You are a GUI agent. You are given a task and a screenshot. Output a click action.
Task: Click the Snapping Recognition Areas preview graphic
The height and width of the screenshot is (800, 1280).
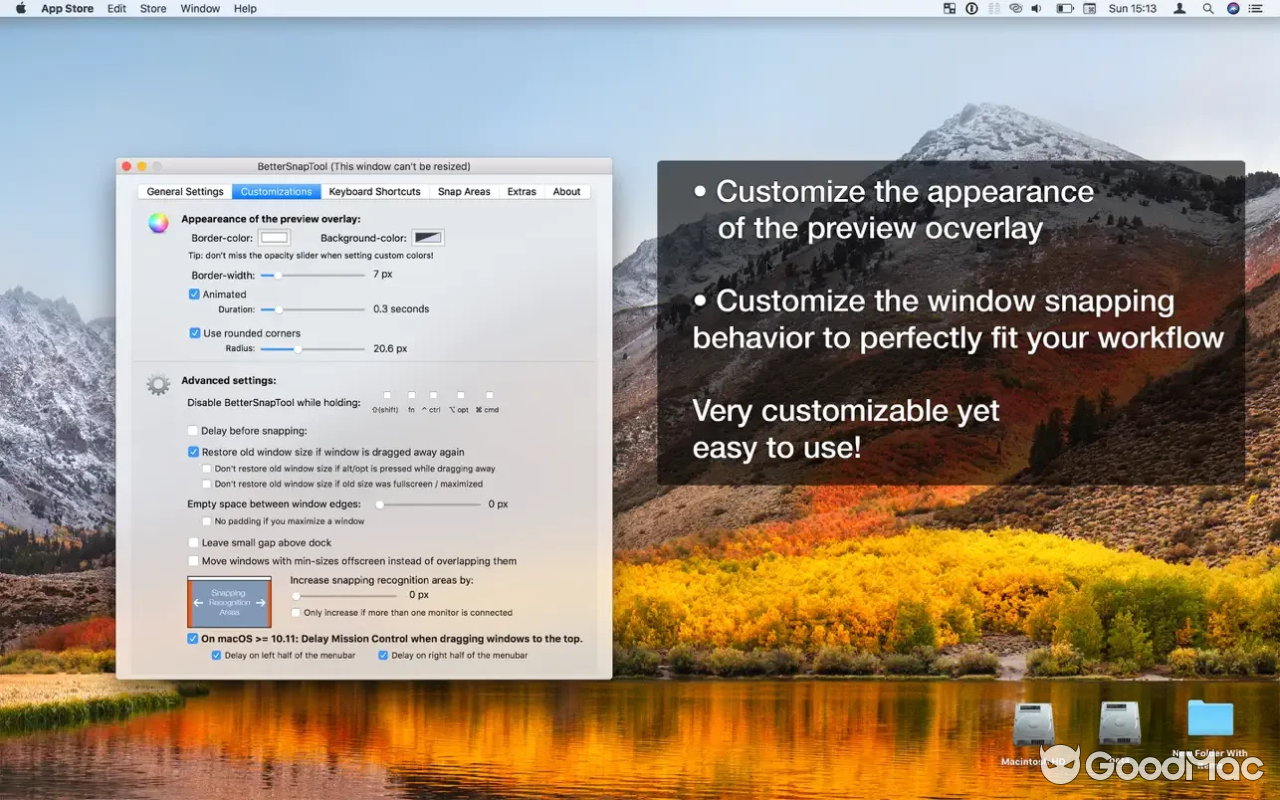point(229,601)
